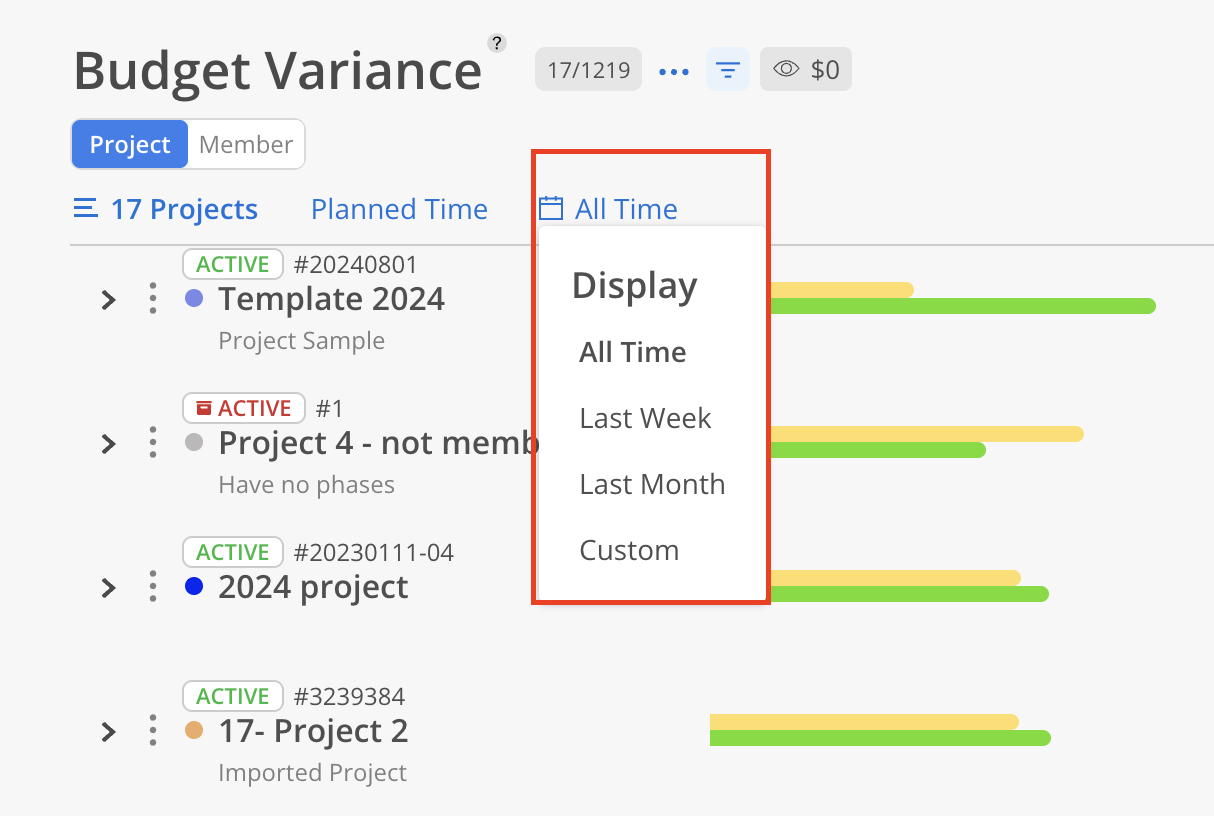Open the three-dot more options menu
1214x816 pixels.
674,71
